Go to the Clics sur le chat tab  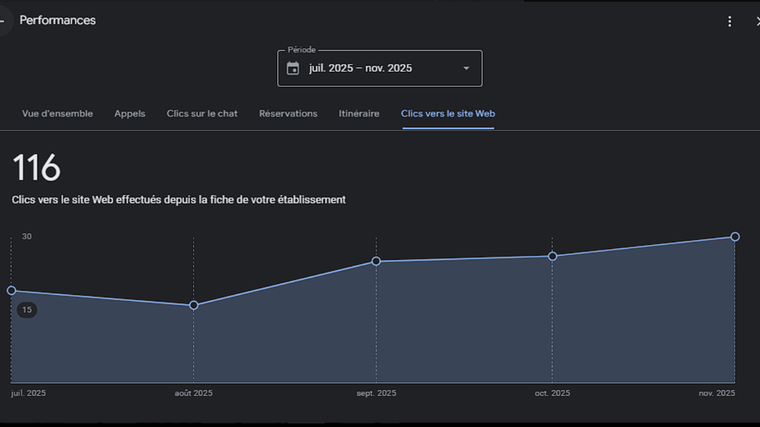coord(202,114)
